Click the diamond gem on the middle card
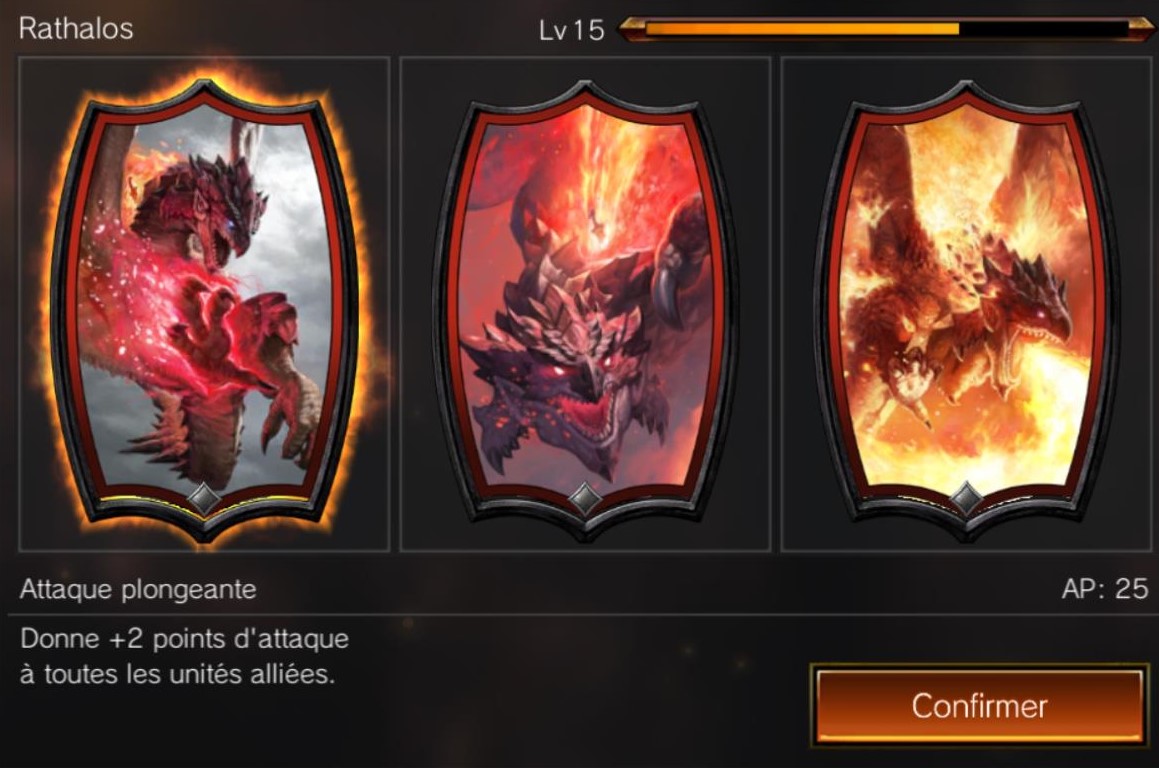 [x=585, y=499]
